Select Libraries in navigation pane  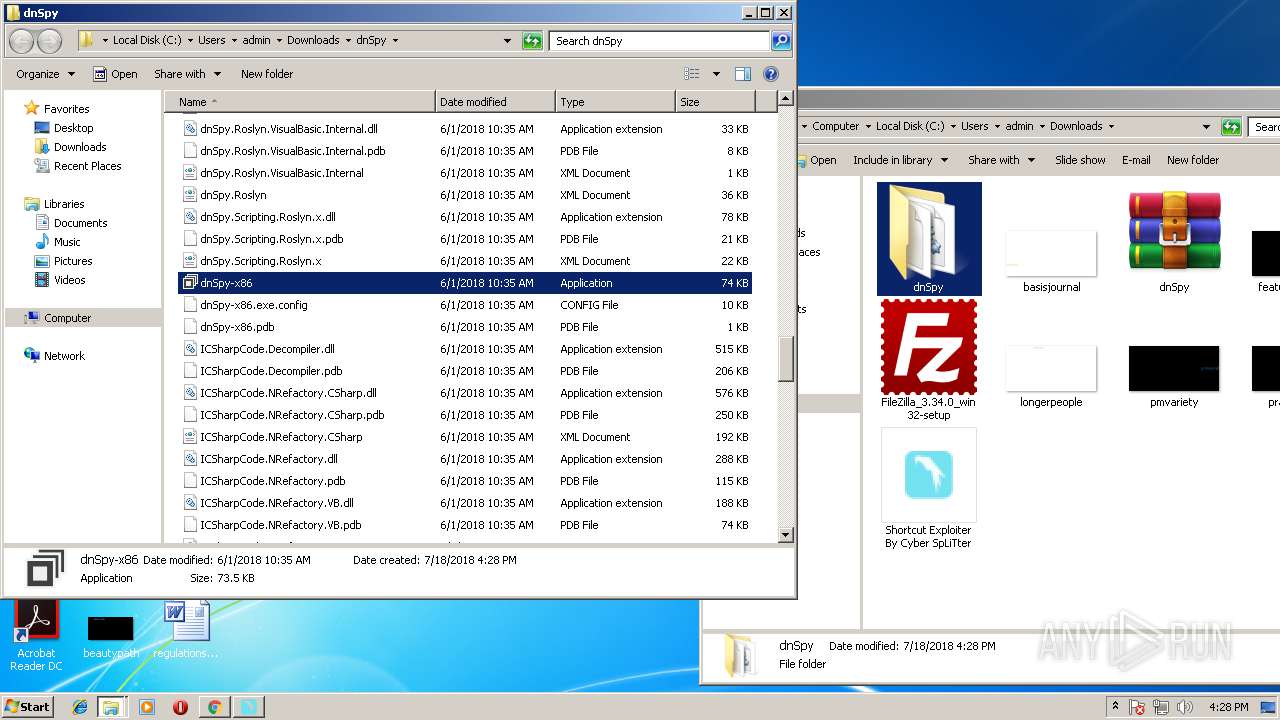tap(64, 204)
